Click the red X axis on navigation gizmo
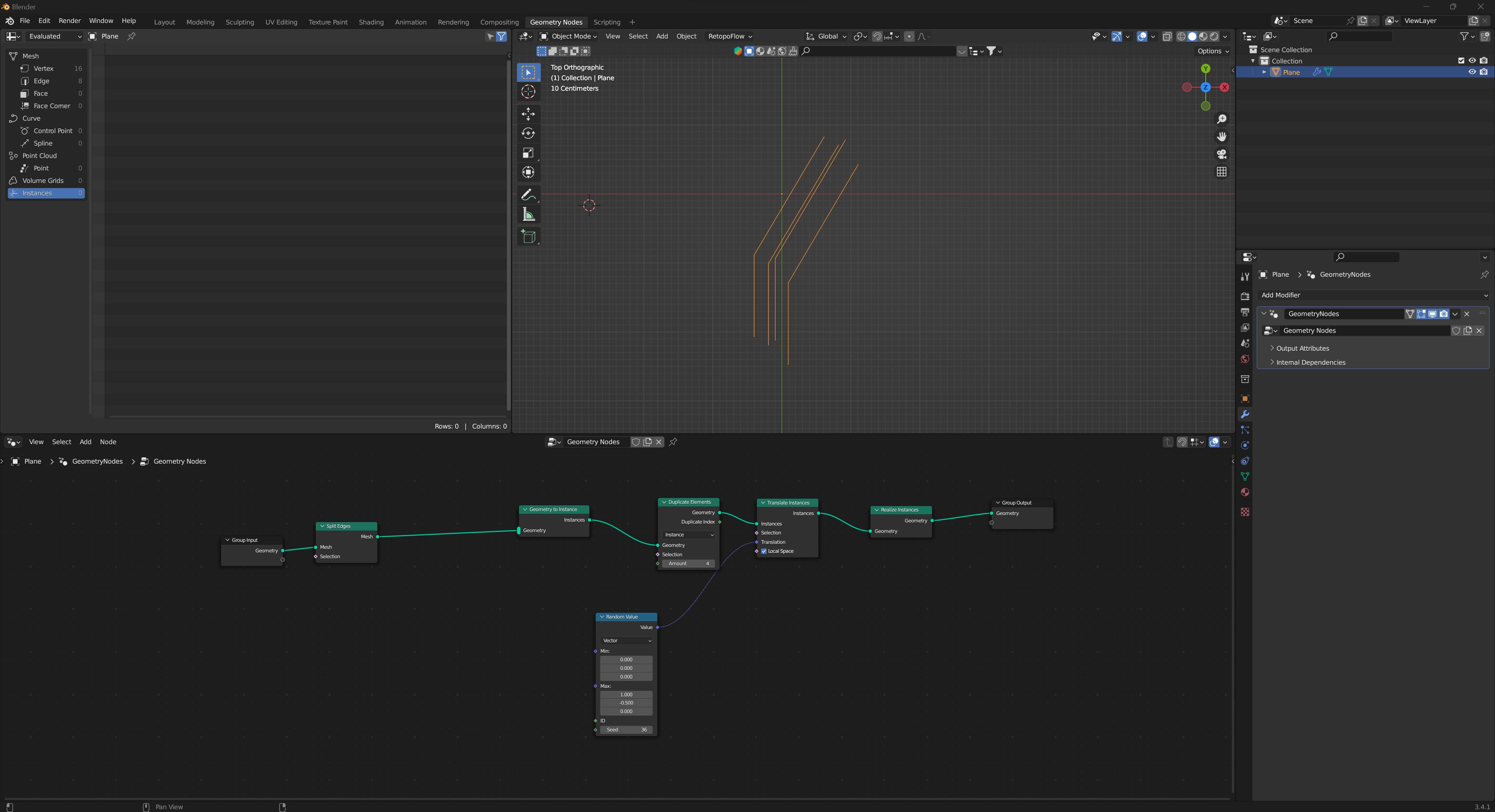 tap(1224, 87)
